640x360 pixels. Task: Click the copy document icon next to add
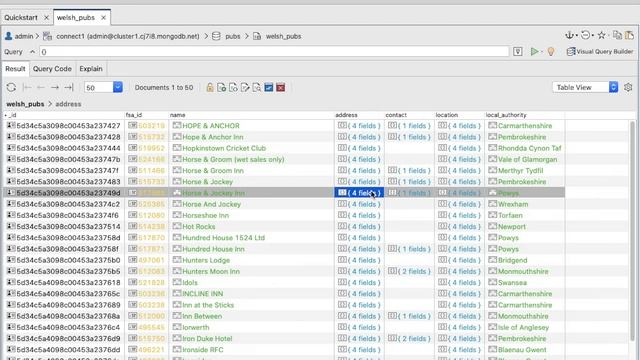[x=233, y=88]
